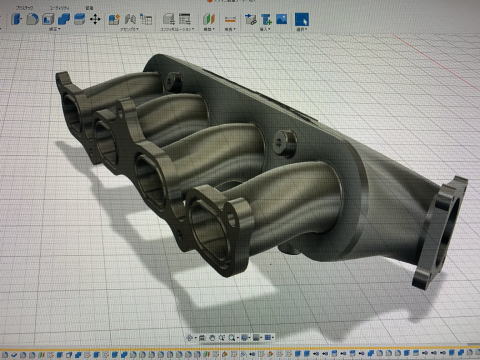Screen dimensions: 480x360
Task: Activate the Move/Copy arrows tool
Action: [95, 19]
